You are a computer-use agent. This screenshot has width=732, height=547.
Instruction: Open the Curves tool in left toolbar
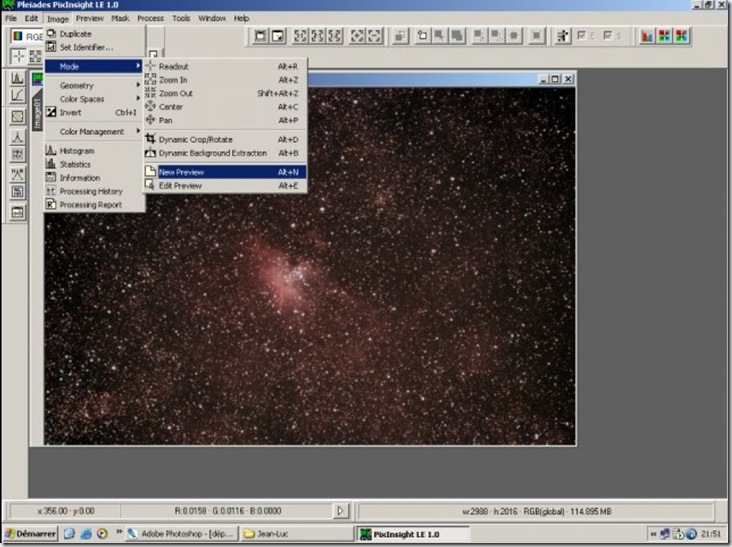[x=17, y=96]
